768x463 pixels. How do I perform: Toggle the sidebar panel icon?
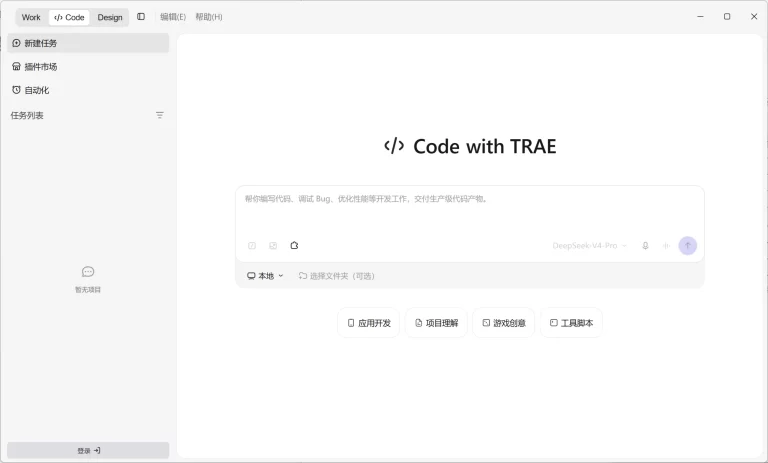click(x=141, y=17)
